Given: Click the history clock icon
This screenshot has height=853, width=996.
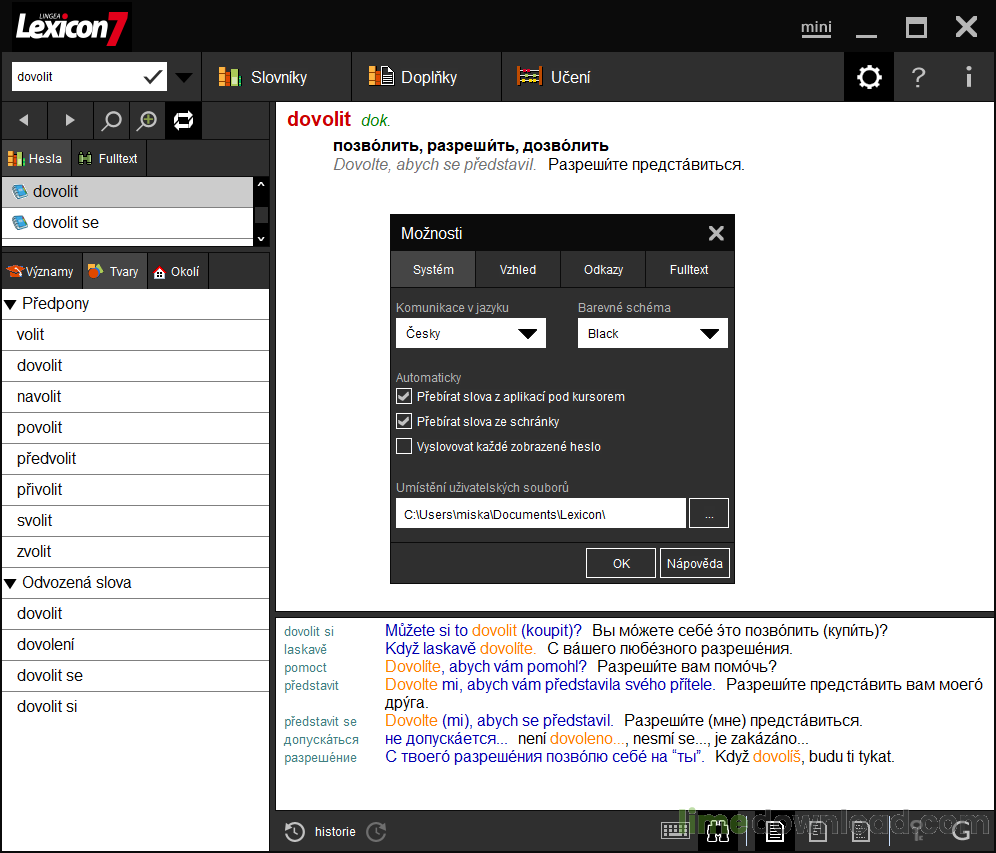Looking at the screenshot, I should [x=294, y=831].
